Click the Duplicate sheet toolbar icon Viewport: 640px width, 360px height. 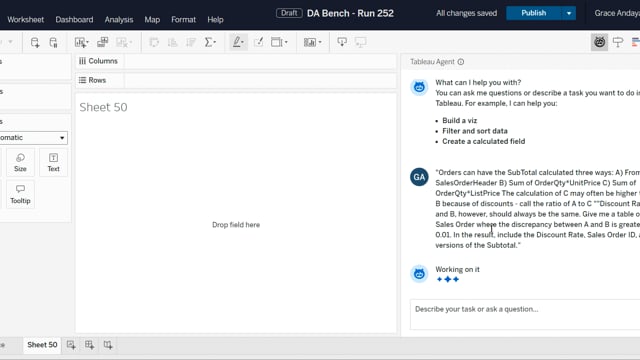click(x=102, y=42)
